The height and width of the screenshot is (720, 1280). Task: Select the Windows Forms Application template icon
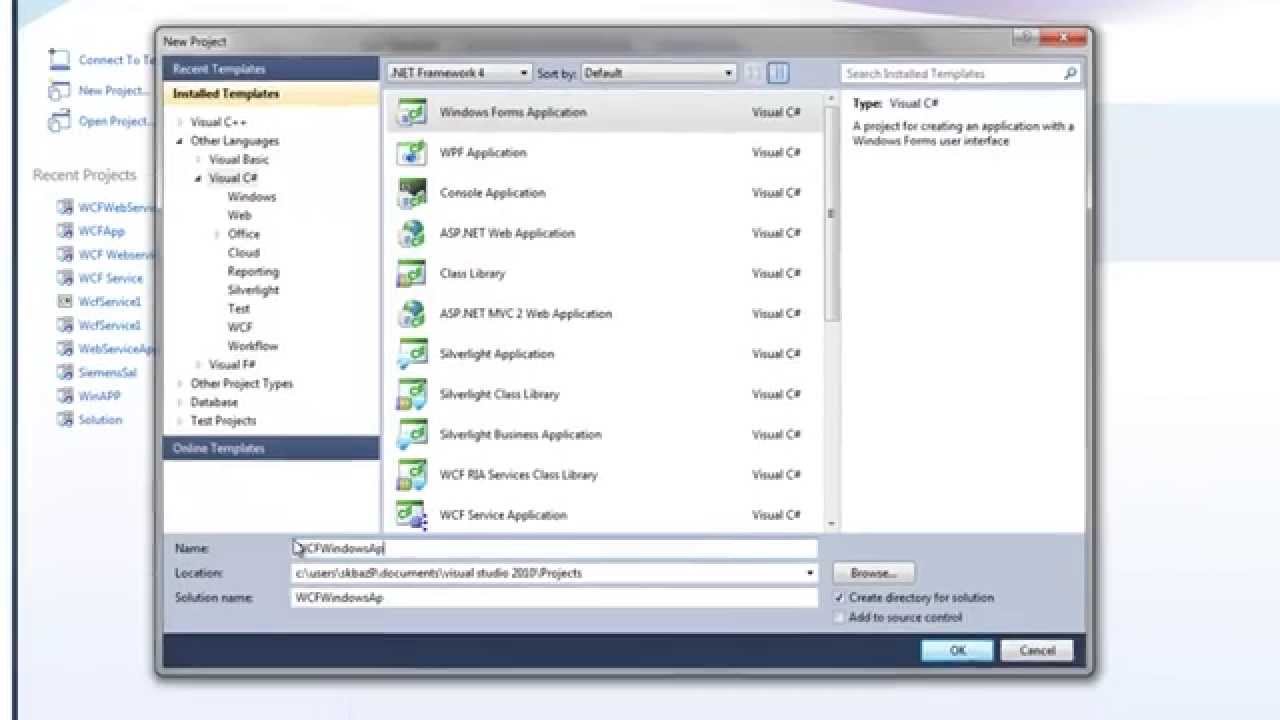coord(412,112)
